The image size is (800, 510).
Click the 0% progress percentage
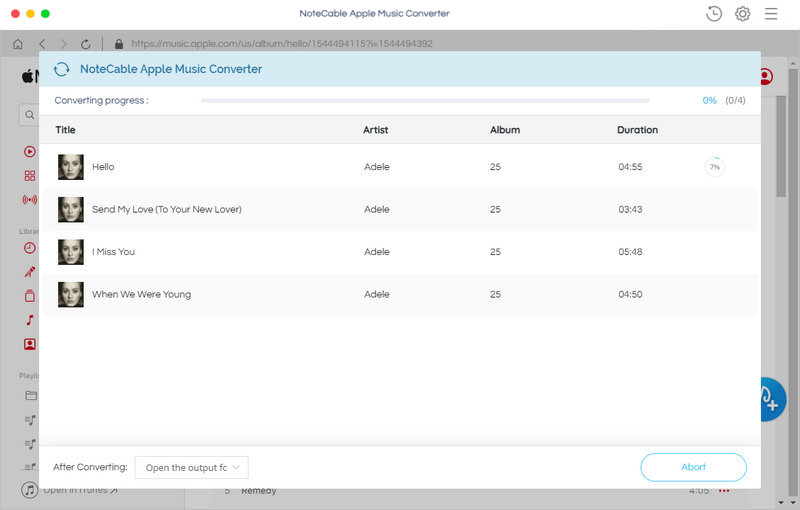click(x=709, y=100)
